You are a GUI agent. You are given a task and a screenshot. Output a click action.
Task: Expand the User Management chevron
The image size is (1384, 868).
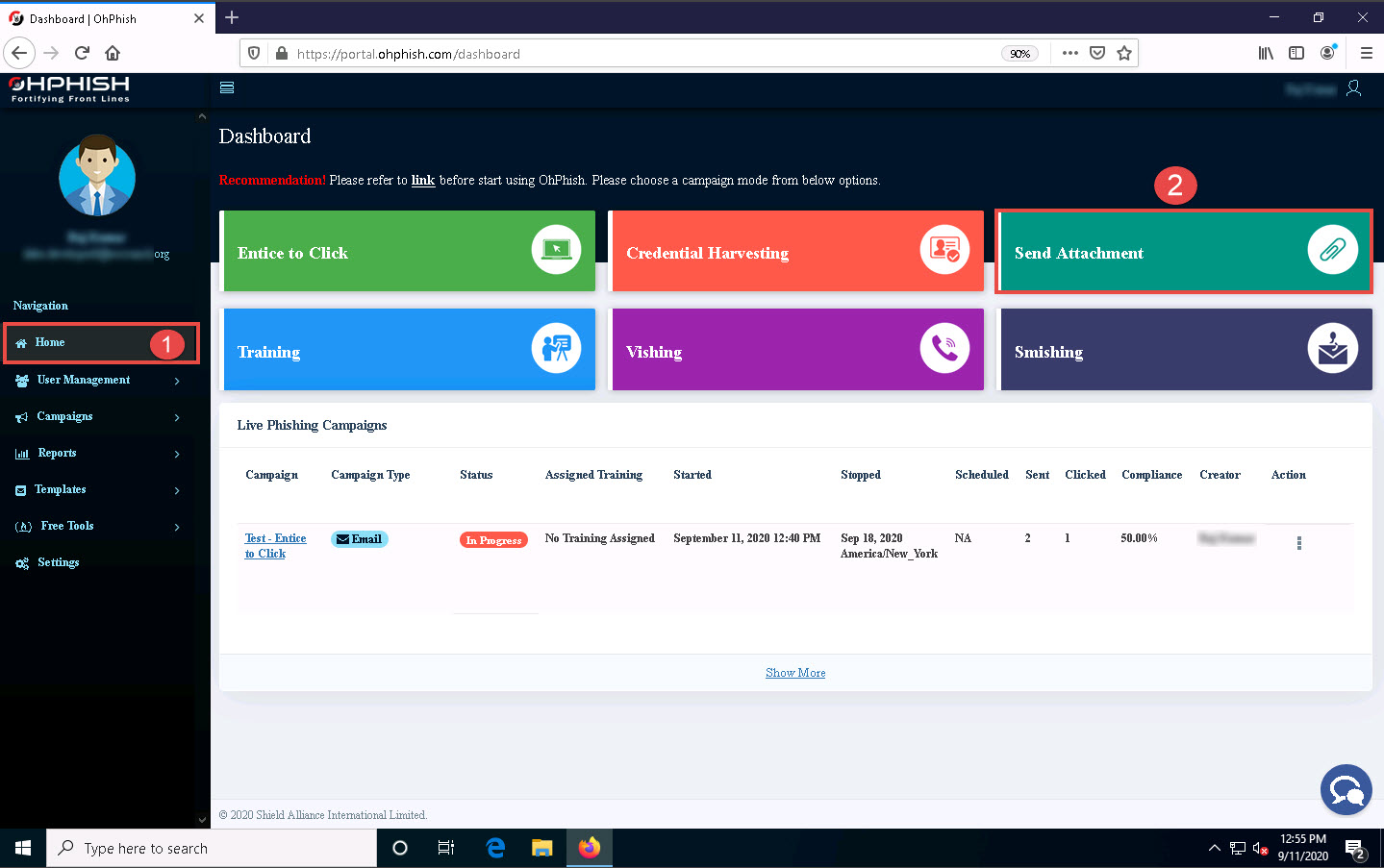point(177,381)
